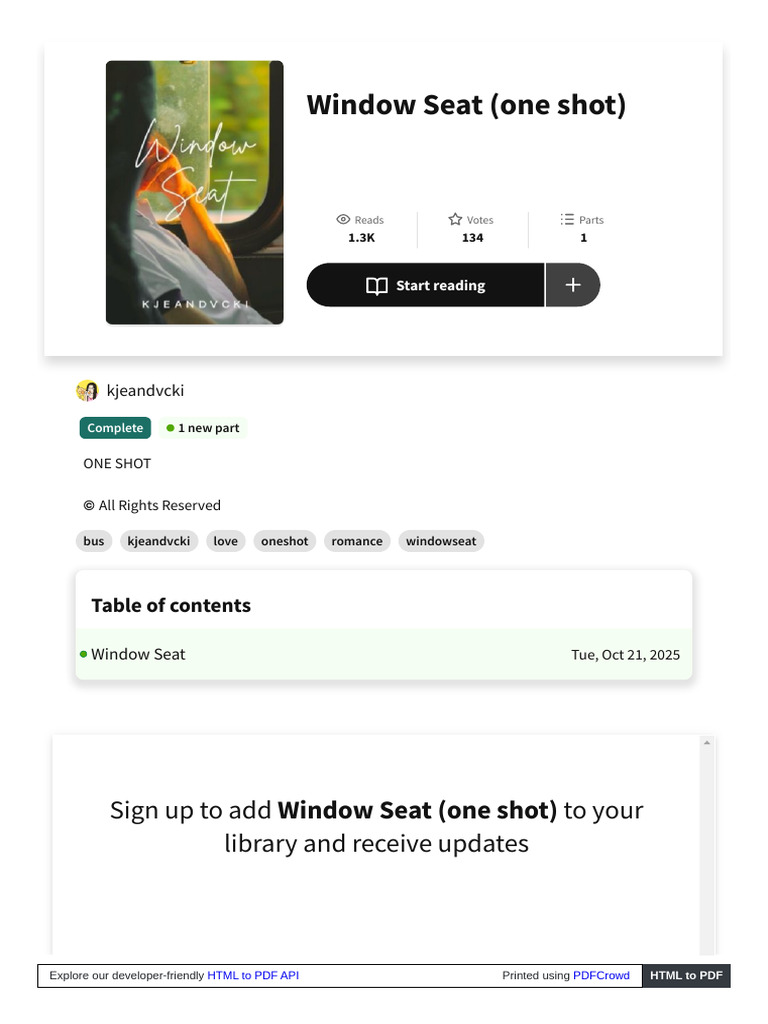Open the "oneshot" tag
Viewport: 768px width, 1024px height.
(x=285, y=541)
